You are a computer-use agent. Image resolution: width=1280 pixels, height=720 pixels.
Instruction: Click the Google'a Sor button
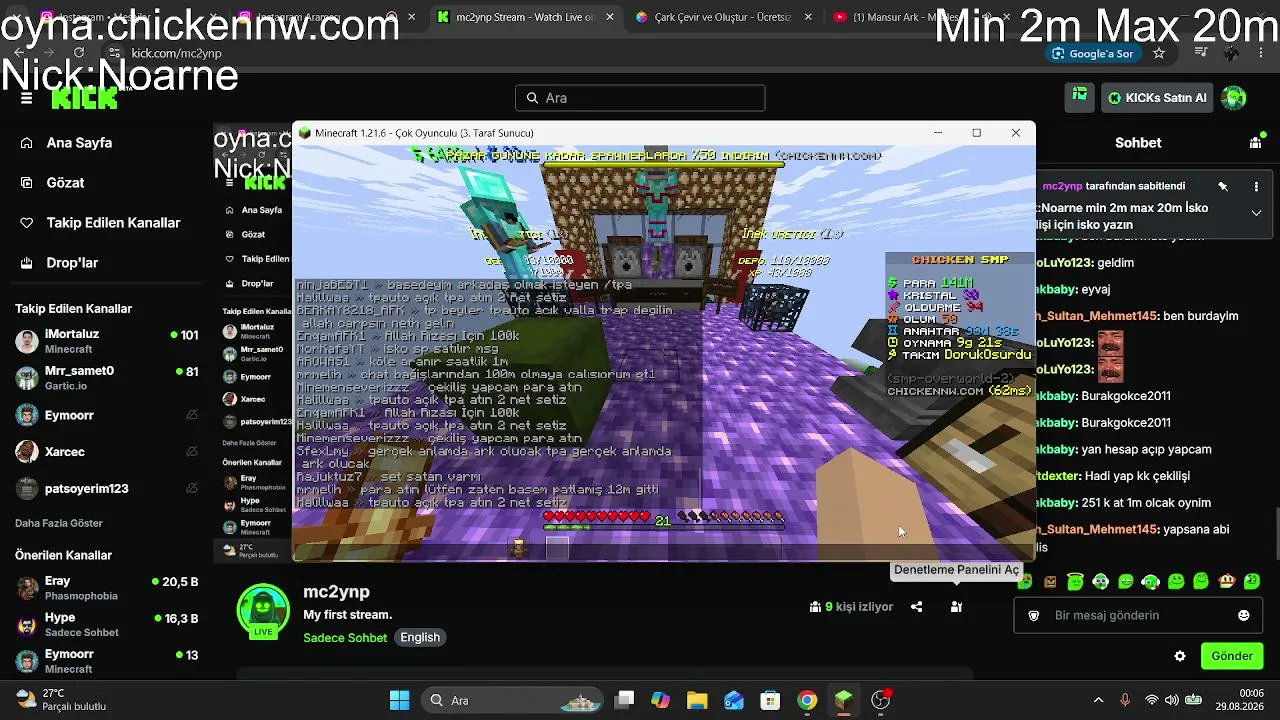coord(1092,53)
